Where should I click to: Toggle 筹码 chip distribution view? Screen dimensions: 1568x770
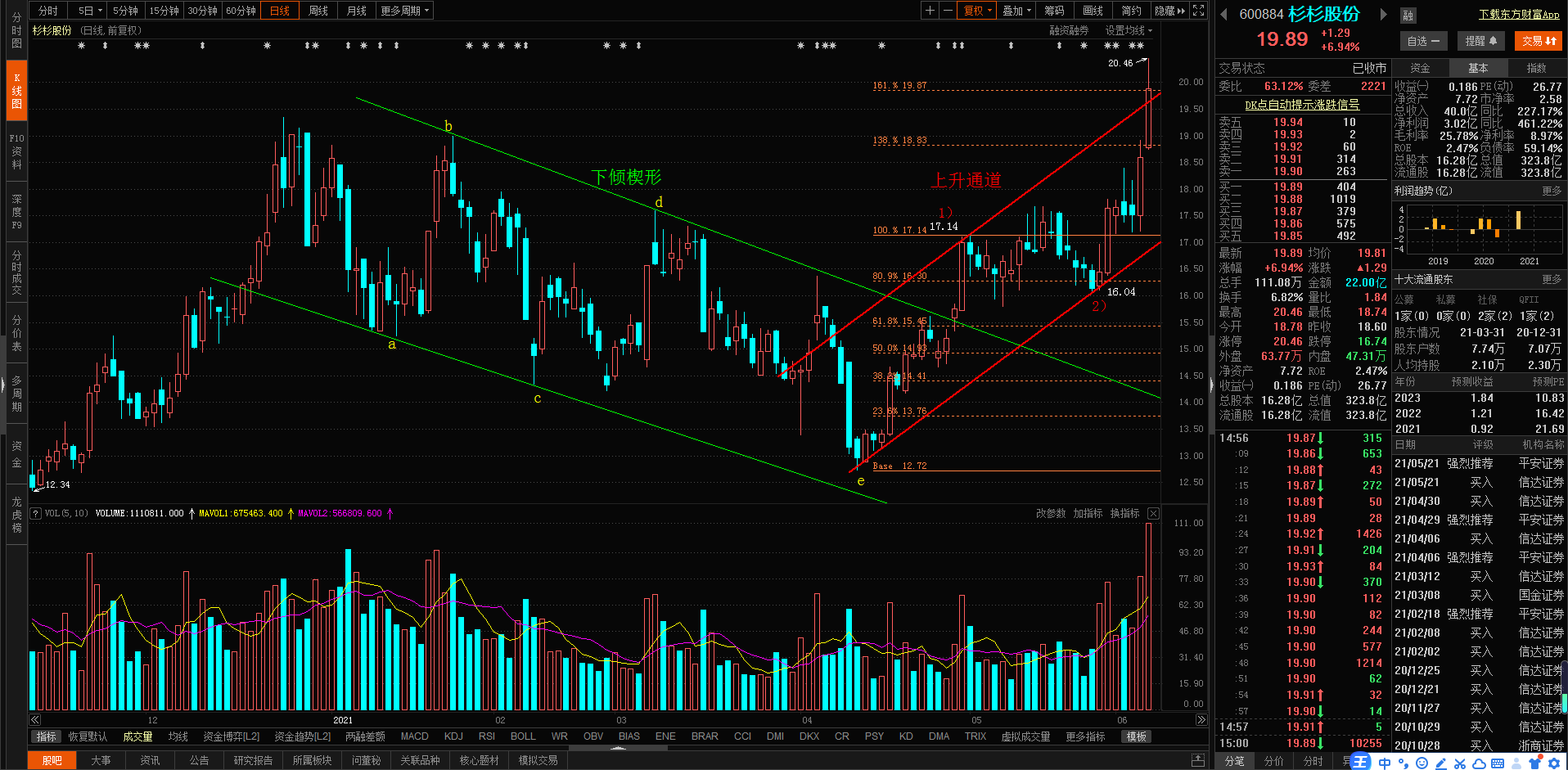point(1054,11)
